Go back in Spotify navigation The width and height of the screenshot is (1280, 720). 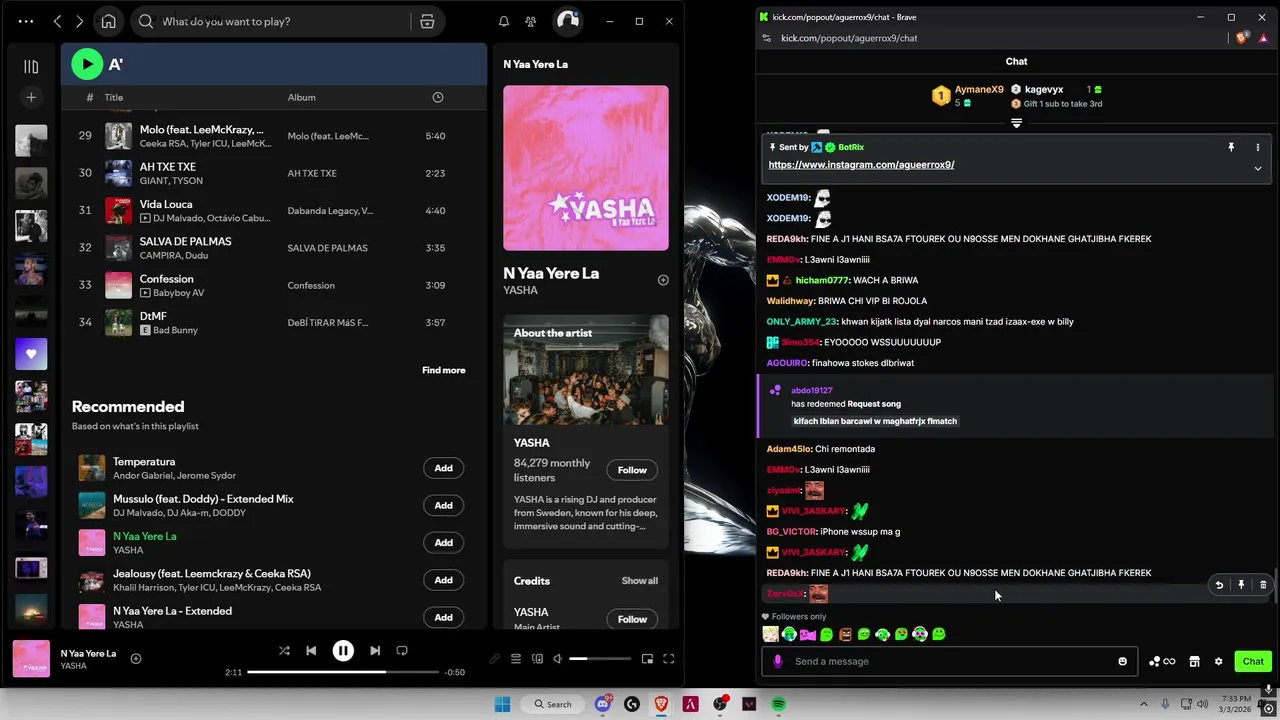click(58, 21)
